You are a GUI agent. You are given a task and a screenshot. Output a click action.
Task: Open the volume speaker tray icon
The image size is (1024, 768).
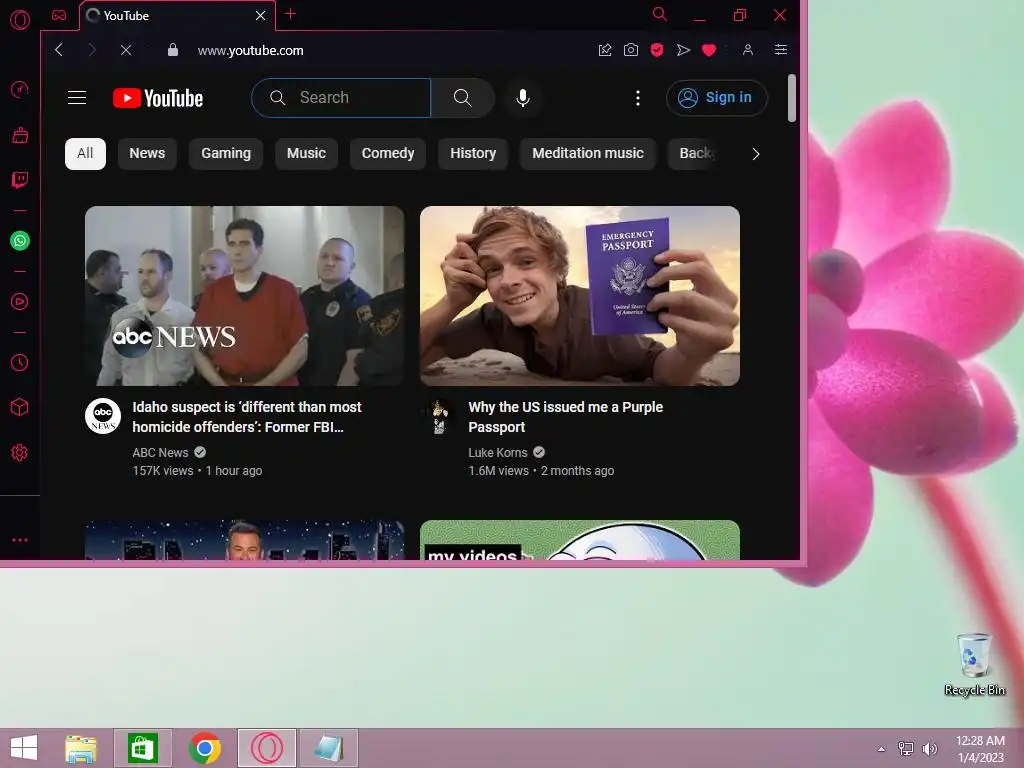tap(929, 749)
